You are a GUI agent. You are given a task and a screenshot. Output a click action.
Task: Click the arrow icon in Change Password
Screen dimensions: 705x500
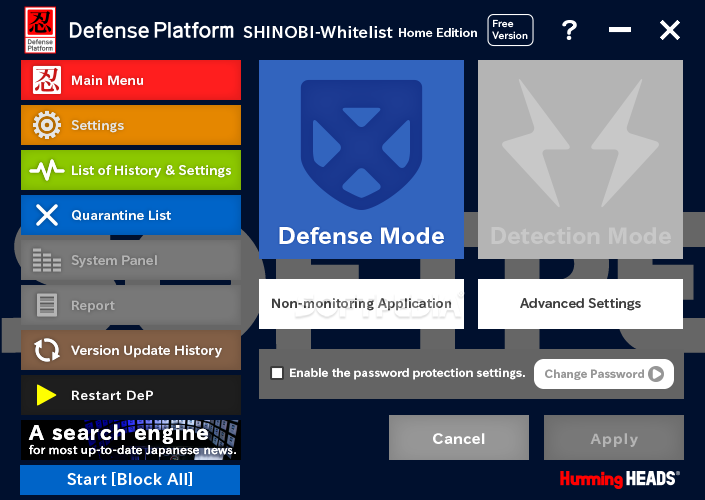(656, 374)
